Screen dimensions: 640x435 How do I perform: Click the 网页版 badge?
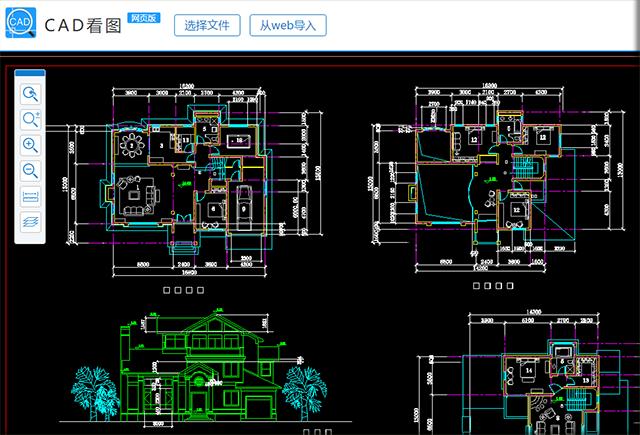click(x=144, y=18)
